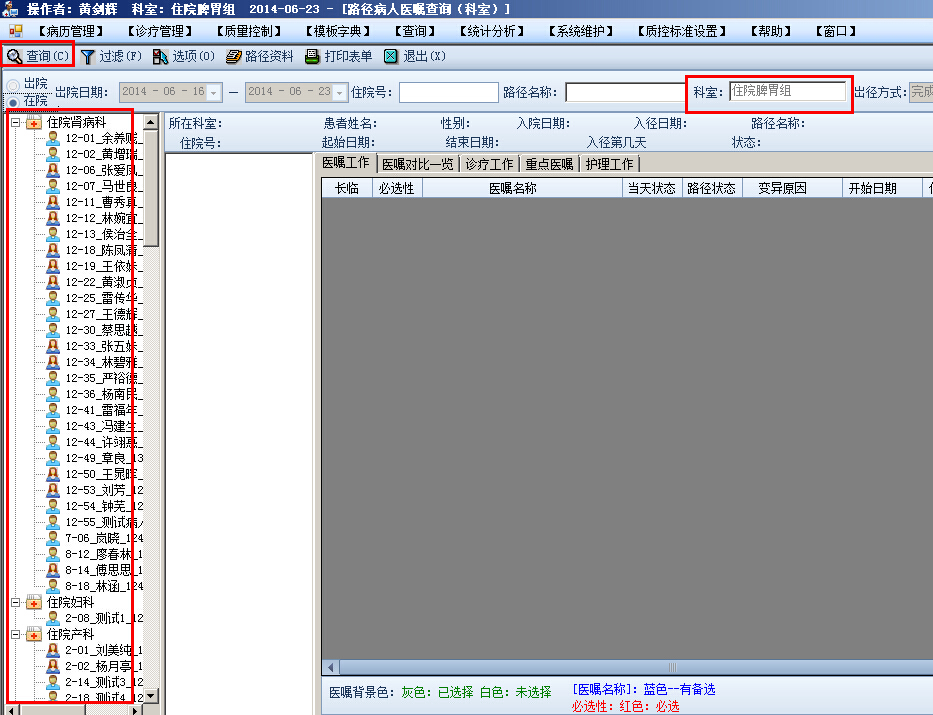Open the 【窗口】 menu
The height and width of the screenshot is (715, 933).
point(835,31)
